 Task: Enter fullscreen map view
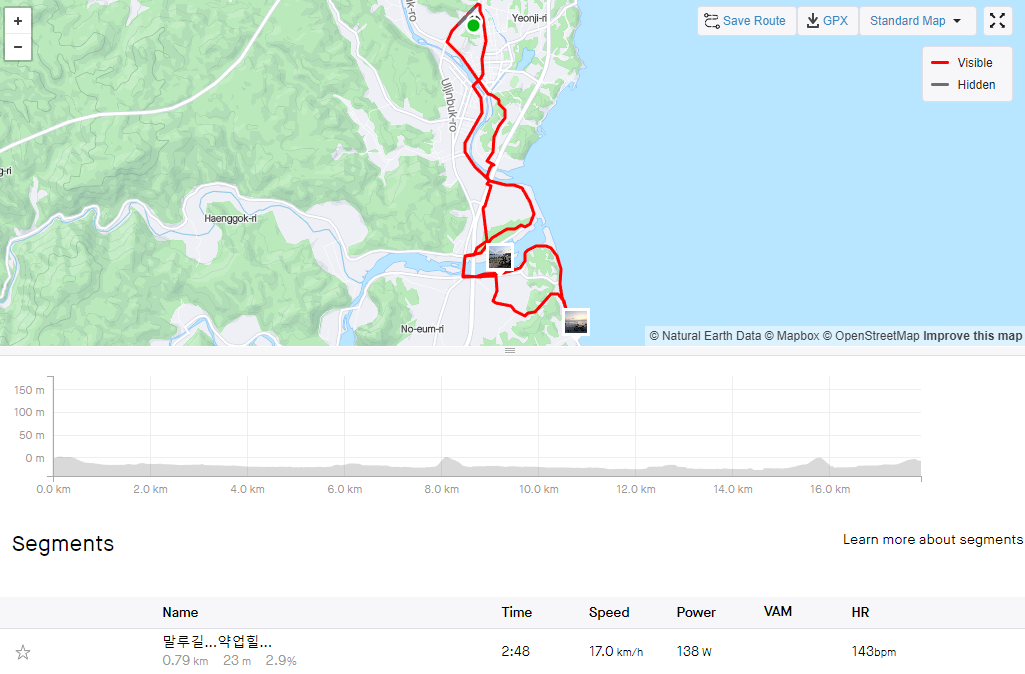[997, 21]
